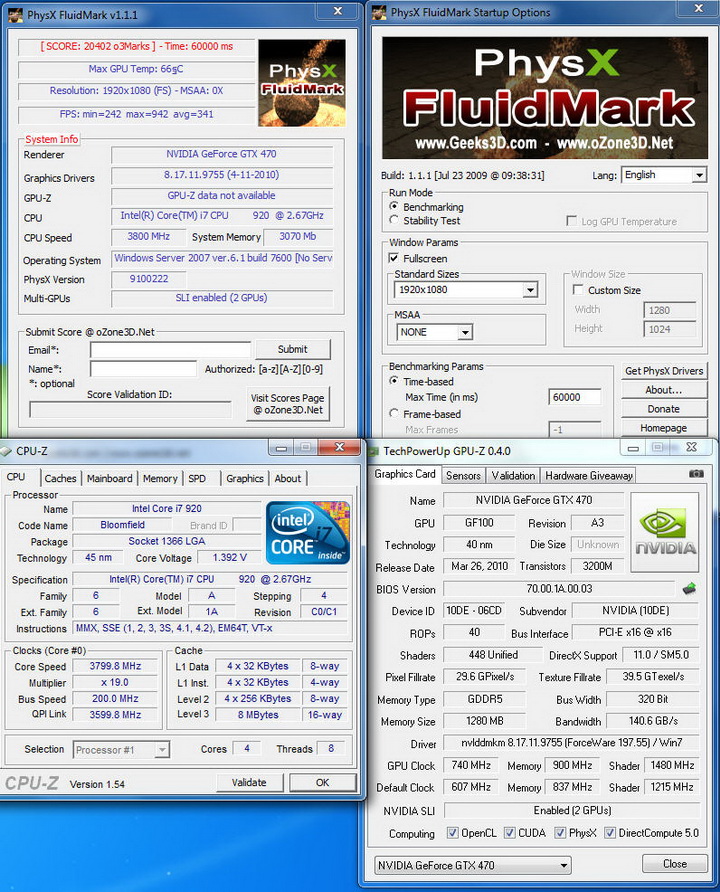
Task: Open the Graphics tab in CPU-Z
Action: tap(245, 478)
